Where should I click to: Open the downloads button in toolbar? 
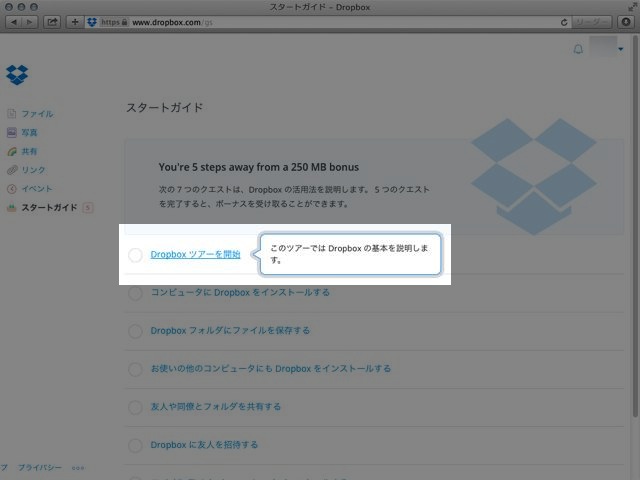pos(626,22)
